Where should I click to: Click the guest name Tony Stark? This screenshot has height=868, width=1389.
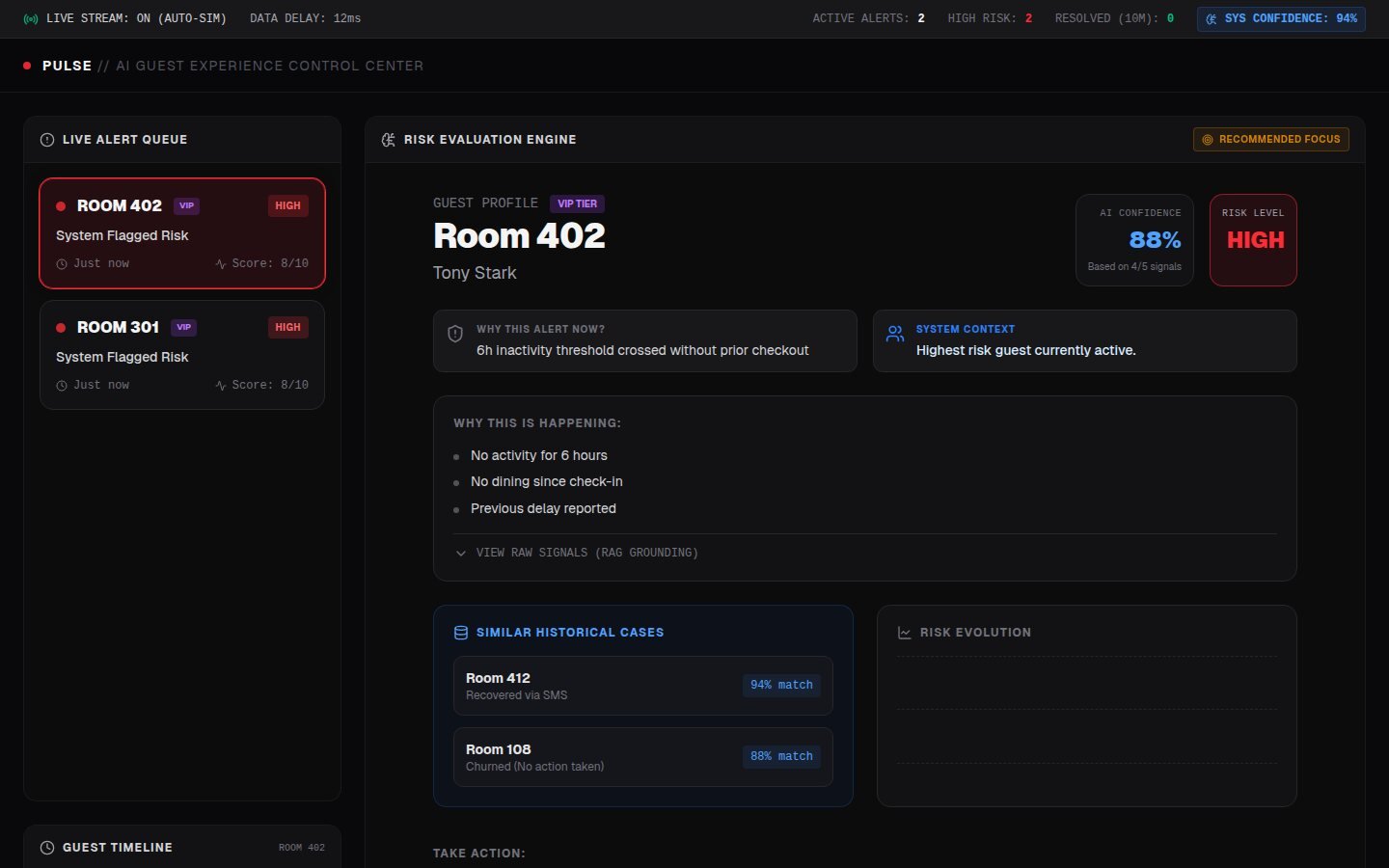475,273
